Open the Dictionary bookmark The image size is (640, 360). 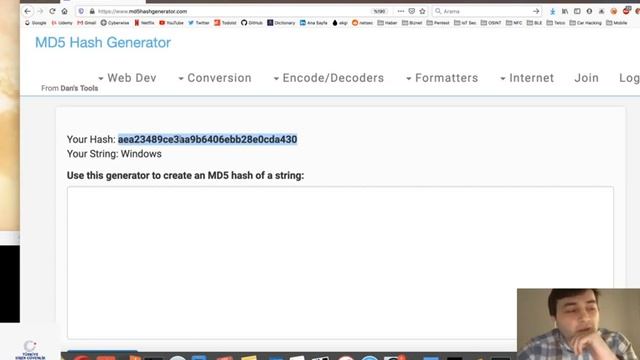pos(281,23)
